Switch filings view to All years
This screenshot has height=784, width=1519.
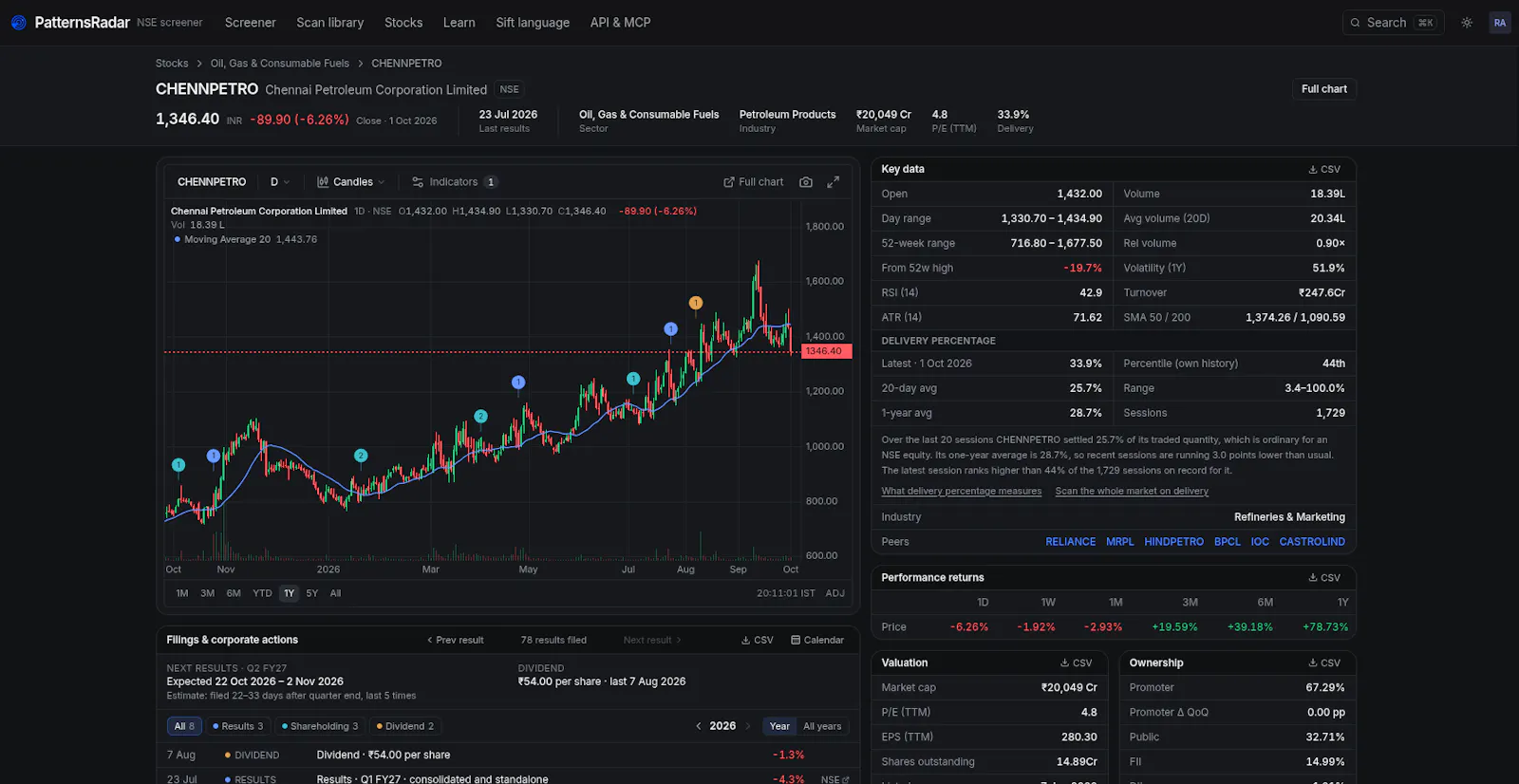(822, 726)
